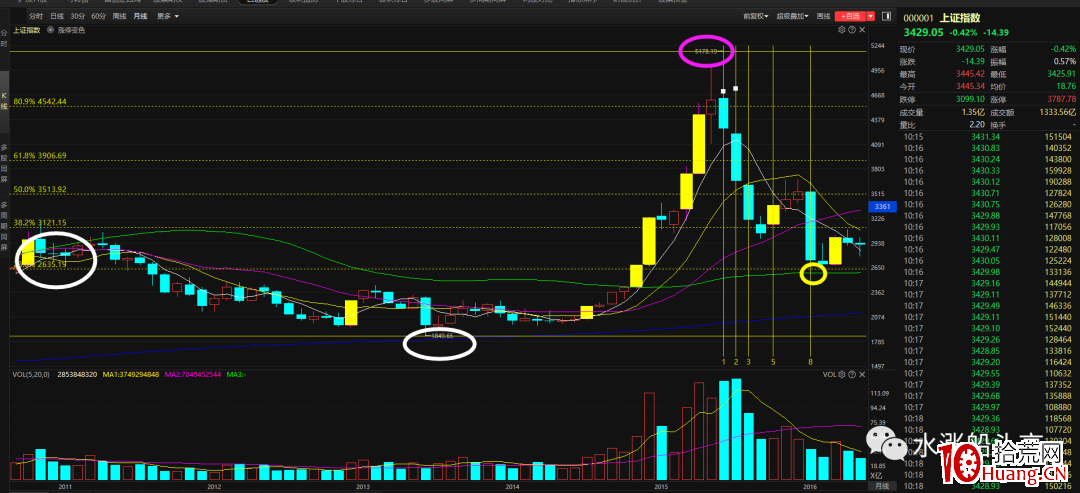Toggle the right side panel layout icon
This screenshot has height=493, width=1080.
pyautogui.click(x=887, y=17)
